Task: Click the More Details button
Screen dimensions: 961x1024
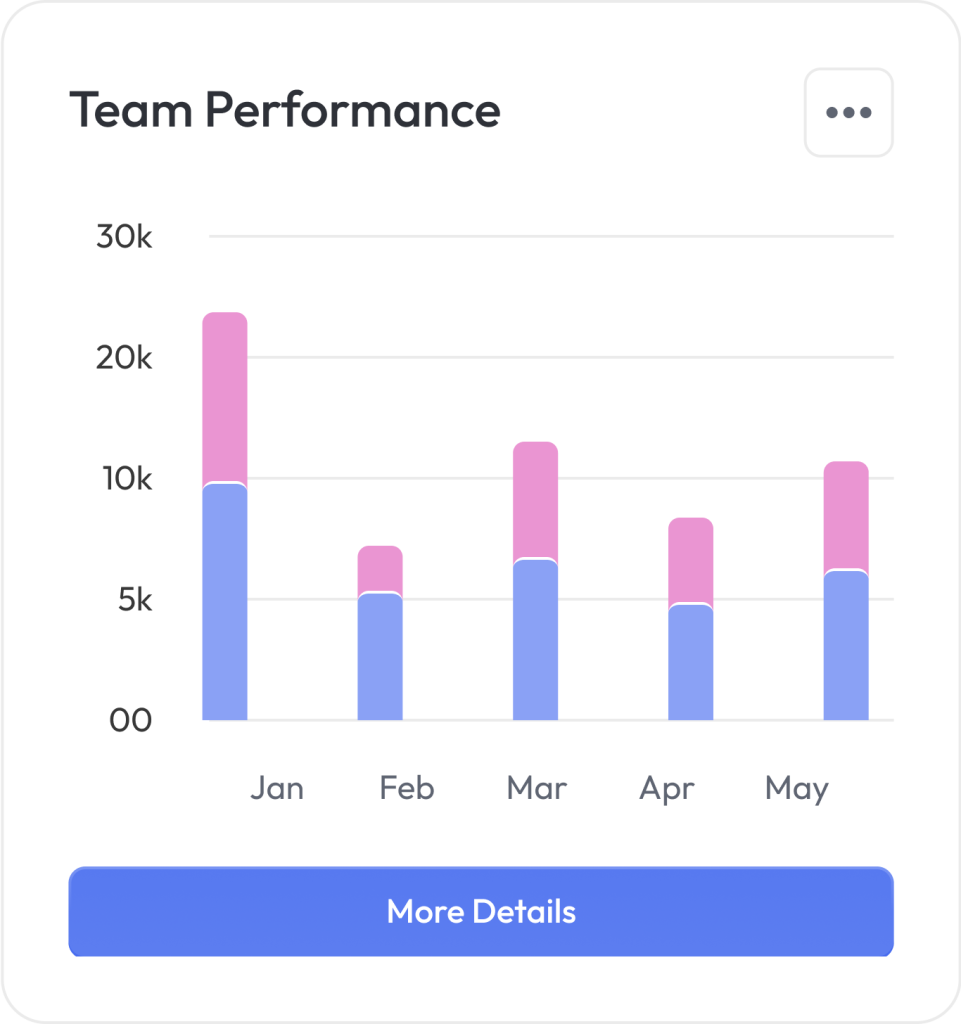Action: [480, 911]
